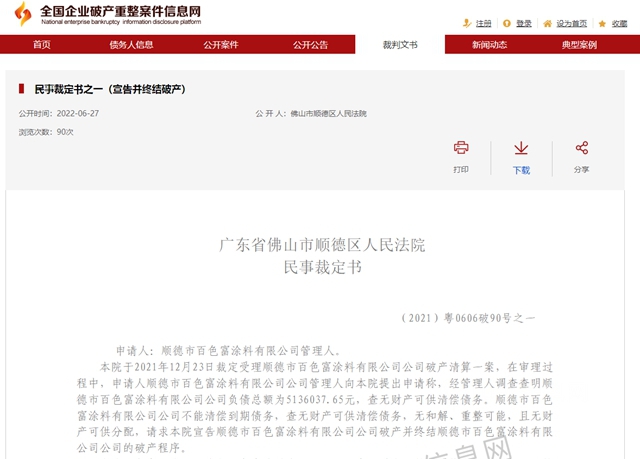Click the flame logo of the bankruptcy site
The image size is (640, 459).
pyautogui.click(x=23, y=14)
